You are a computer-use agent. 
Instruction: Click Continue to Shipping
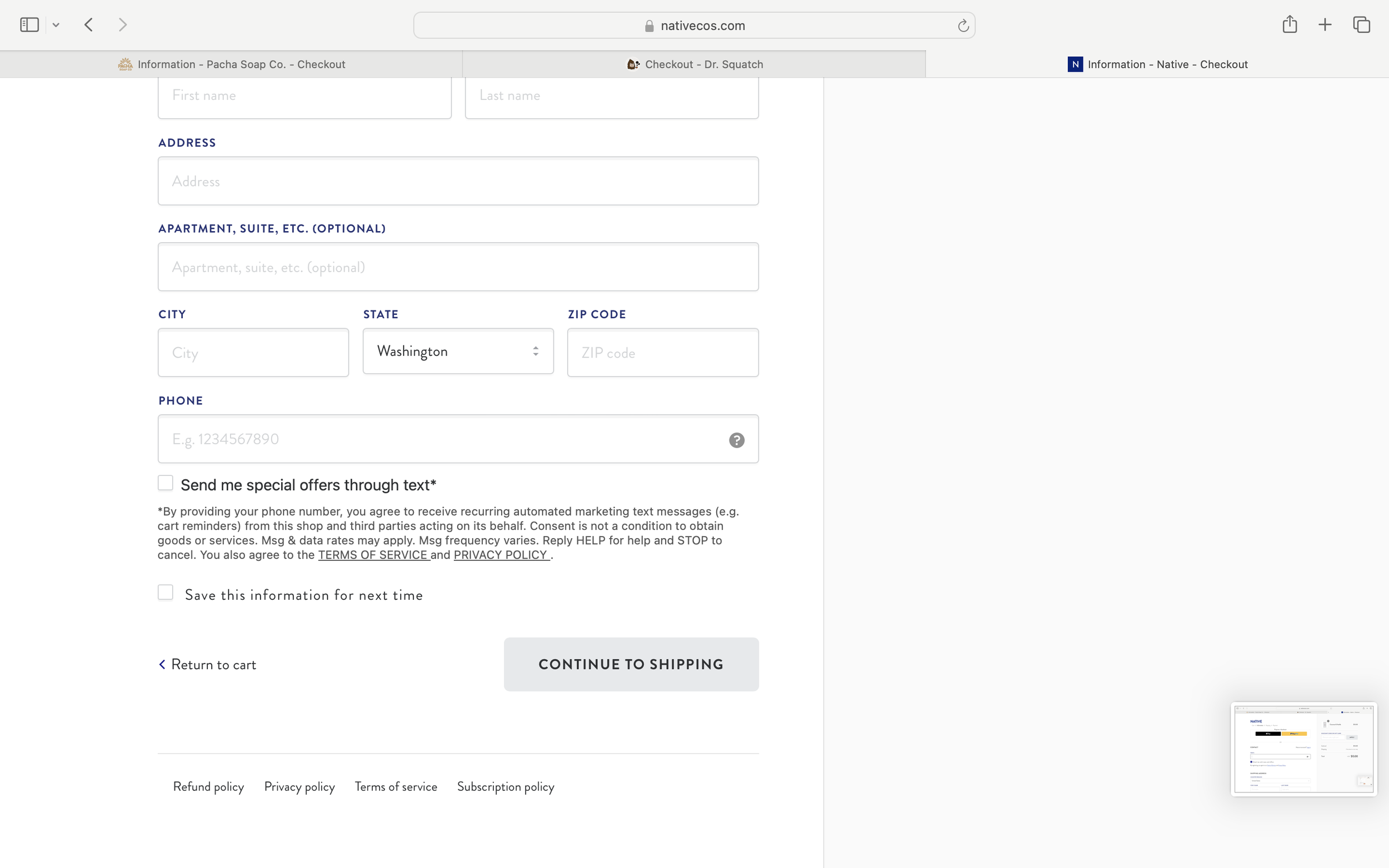click(631, 664)
